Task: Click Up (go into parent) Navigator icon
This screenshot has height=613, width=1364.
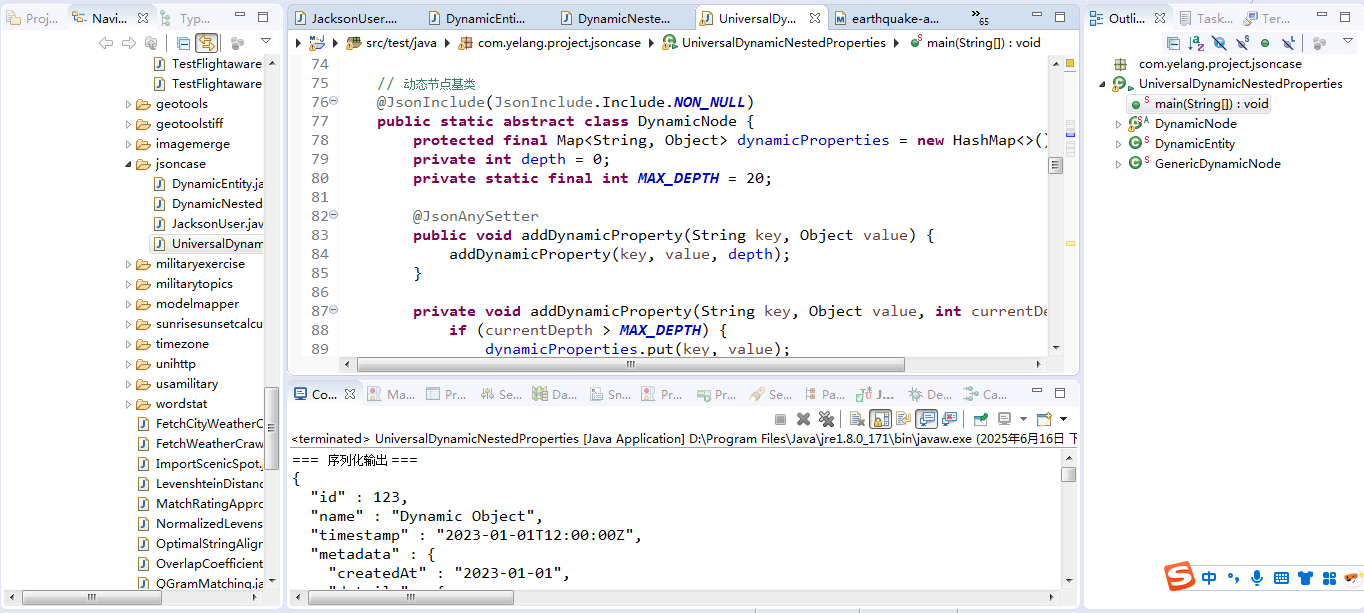Action: tap(151, 43)
